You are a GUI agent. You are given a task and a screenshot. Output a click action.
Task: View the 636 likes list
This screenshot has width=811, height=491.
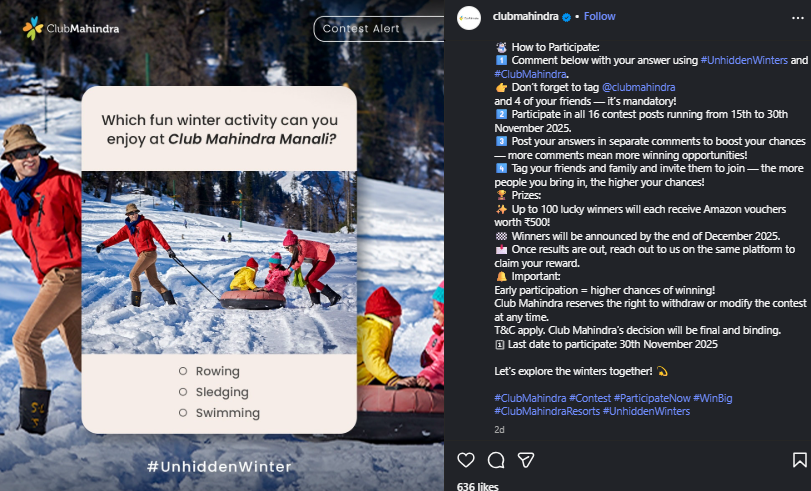tap(477, 486)
